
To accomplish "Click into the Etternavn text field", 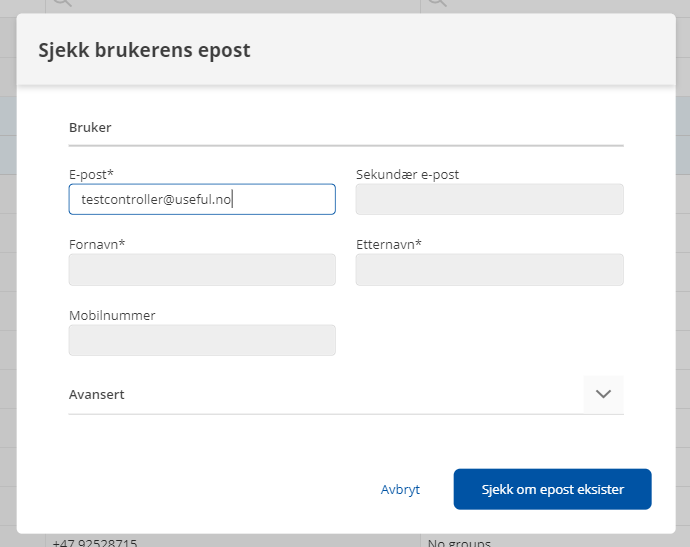I will pyautogui.click(x=489, y=270).
